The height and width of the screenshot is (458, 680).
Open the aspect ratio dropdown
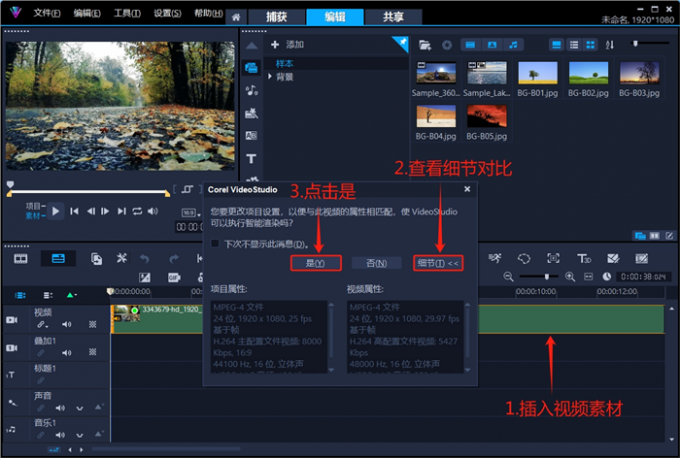click(191, 213)
